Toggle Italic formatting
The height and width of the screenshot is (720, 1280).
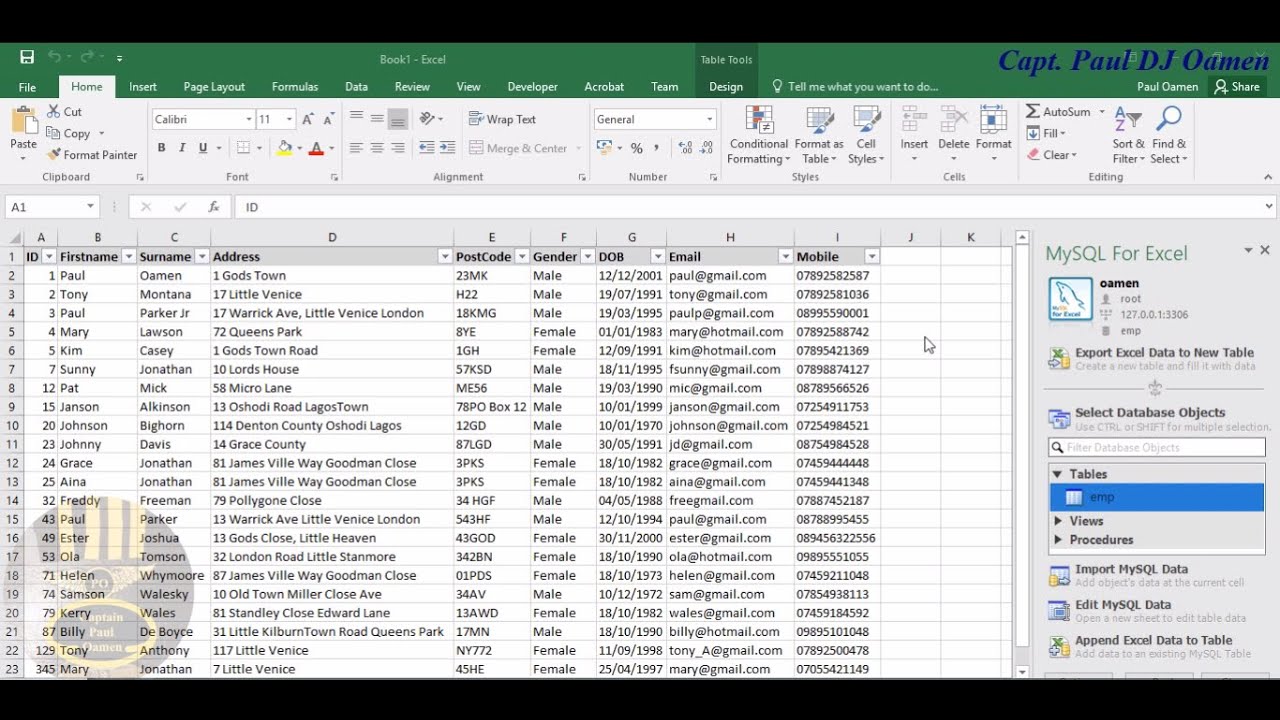[x=182, y=148]
